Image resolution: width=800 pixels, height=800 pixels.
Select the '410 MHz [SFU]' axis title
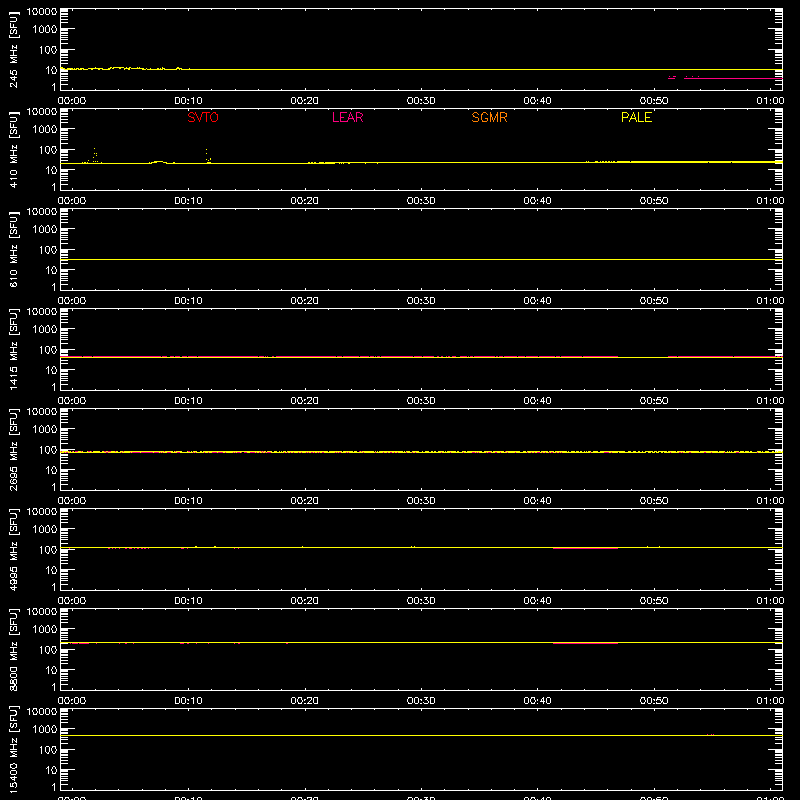[x=13, y=149]
